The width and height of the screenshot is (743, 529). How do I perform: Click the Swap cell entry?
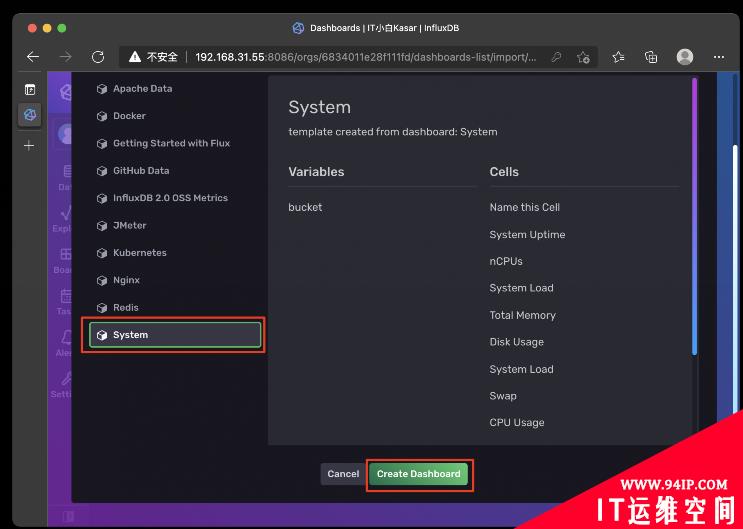[503, 396]
